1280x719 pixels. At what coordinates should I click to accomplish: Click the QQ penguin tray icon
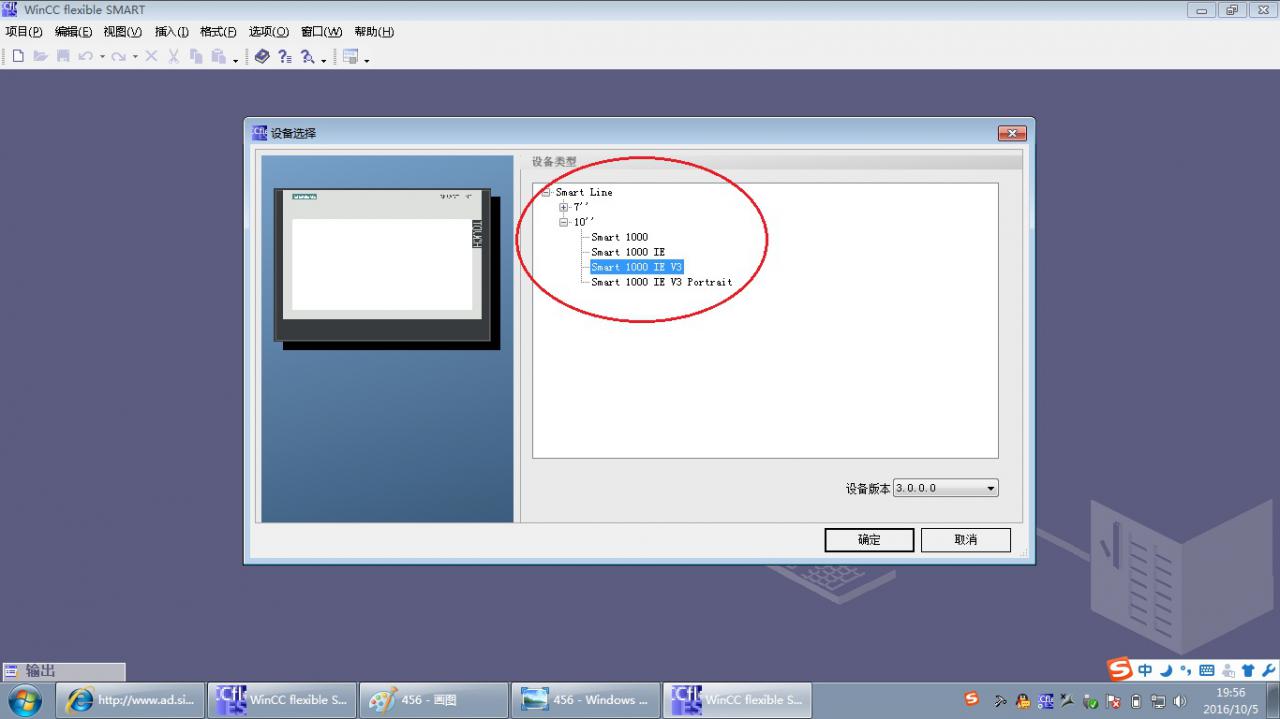pos(1023,701)
